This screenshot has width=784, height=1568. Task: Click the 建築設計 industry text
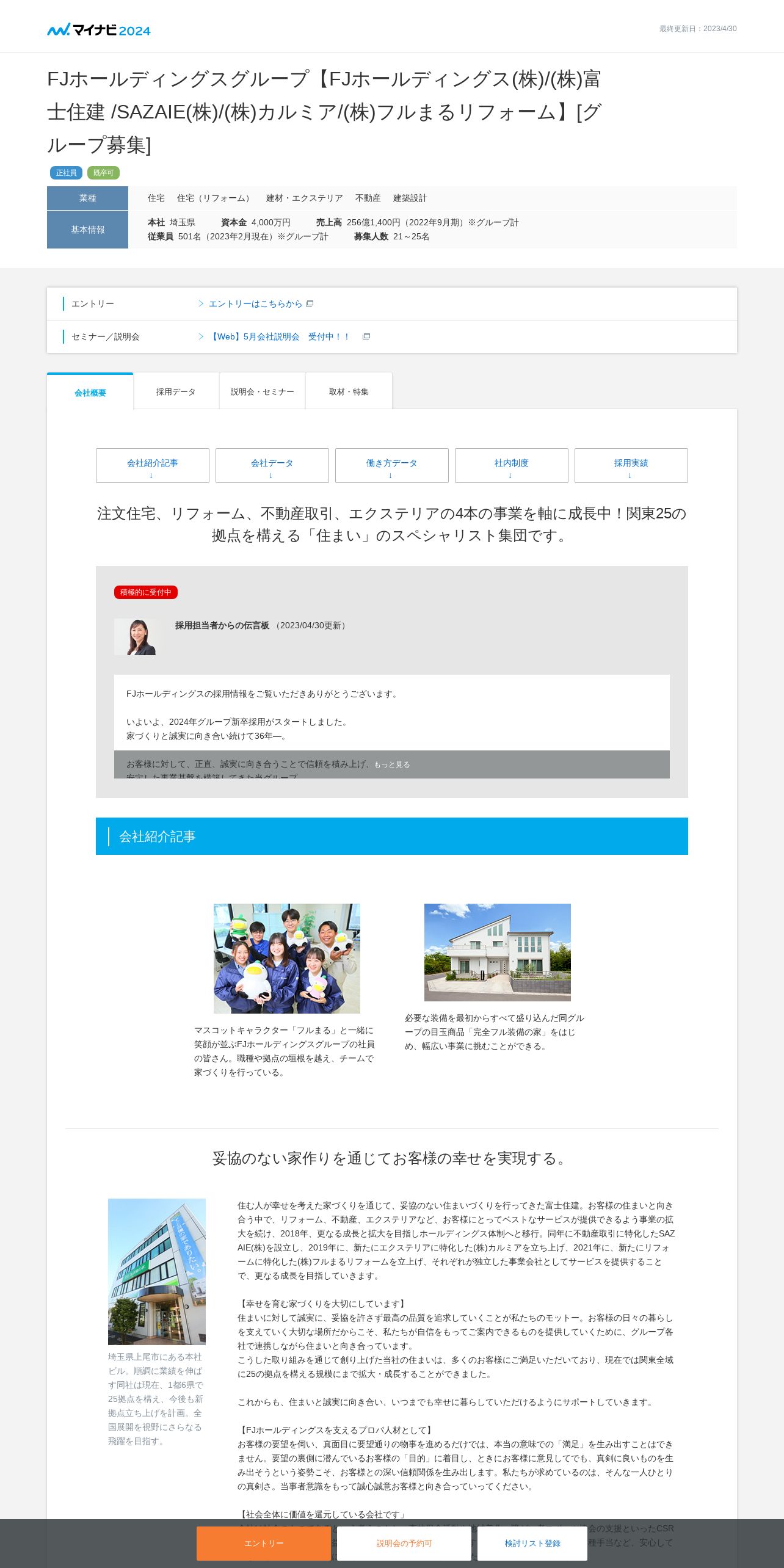[410, 198]
